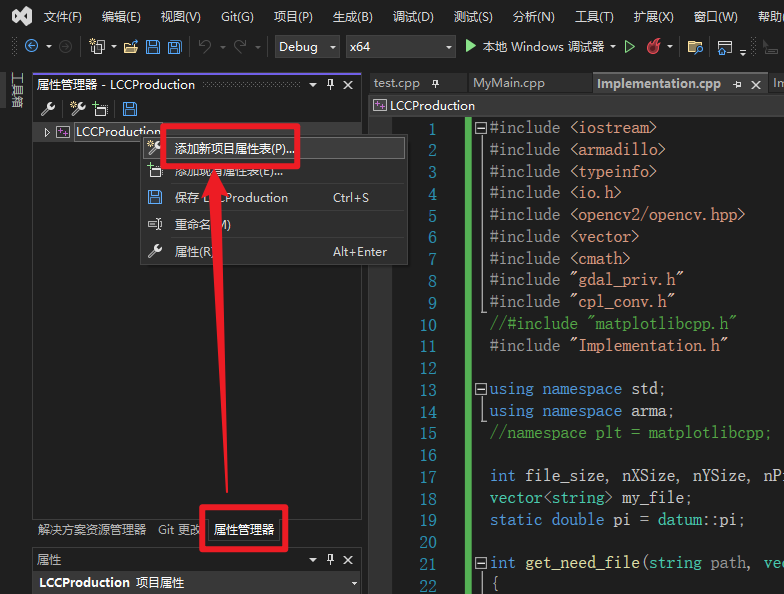Click the Undo arrow icon
The height and width of the screenshot is (594, 784).
pos(204,46)
